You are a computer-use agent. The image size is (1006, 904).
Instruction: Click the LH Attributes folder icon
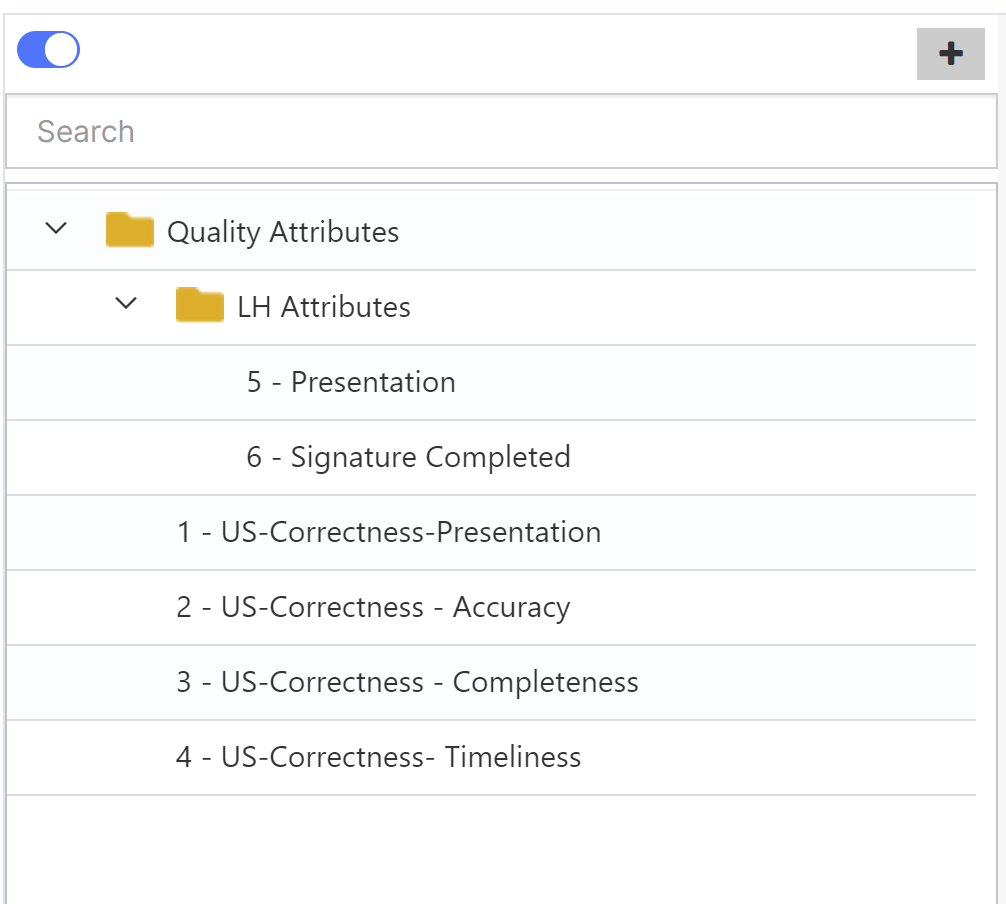point(199,306)
